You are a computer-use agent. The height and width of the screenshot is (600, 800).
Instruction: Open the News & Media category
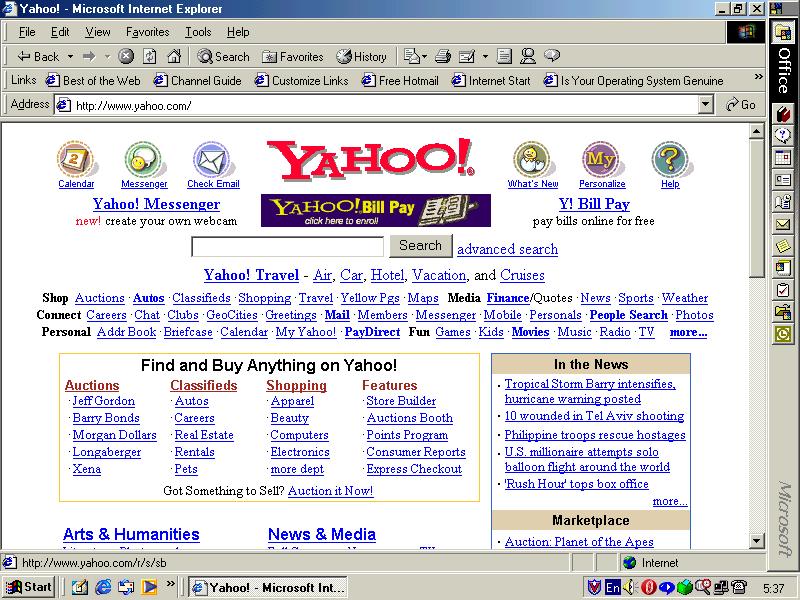click(x=322, y=534)
